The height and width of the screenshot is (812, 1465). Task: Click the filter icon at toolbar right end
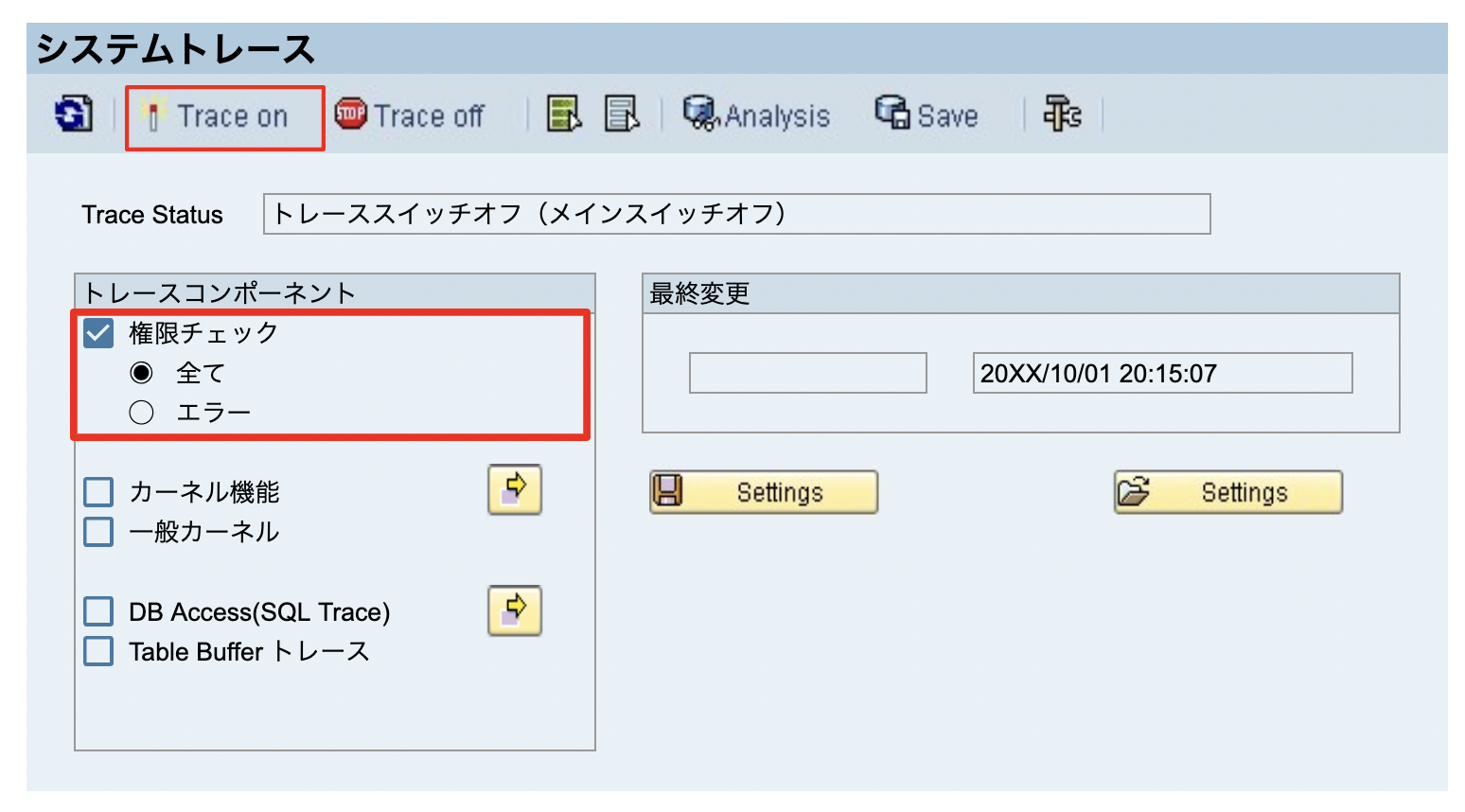1062,115
